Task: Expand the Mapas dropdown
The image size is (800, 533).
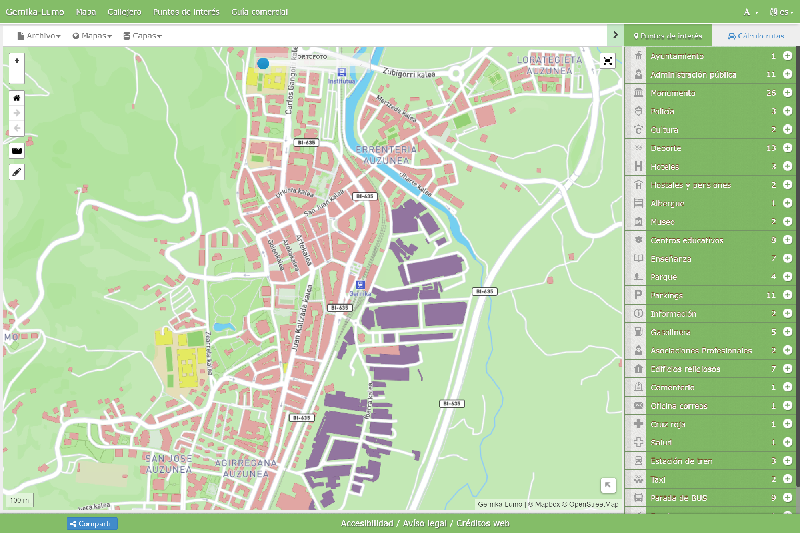Action: click(x=91, y=35)
